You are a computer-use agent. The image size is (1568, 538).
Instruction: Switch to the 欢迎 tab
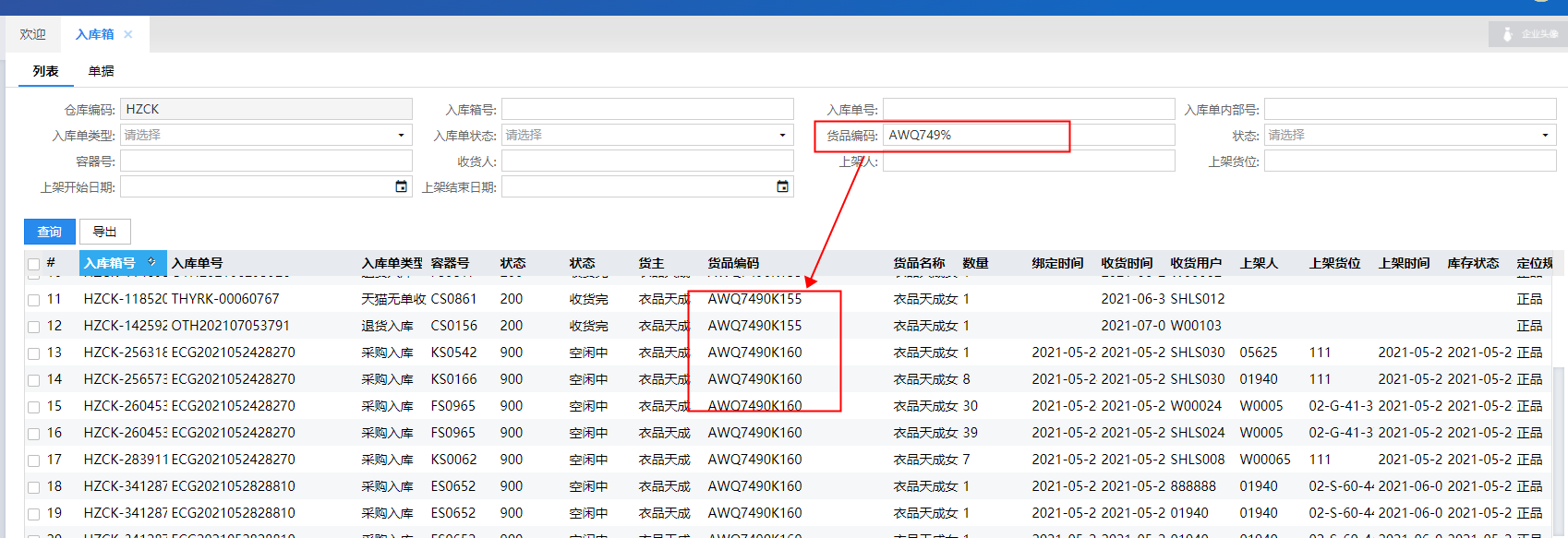[x=32, y=34]
